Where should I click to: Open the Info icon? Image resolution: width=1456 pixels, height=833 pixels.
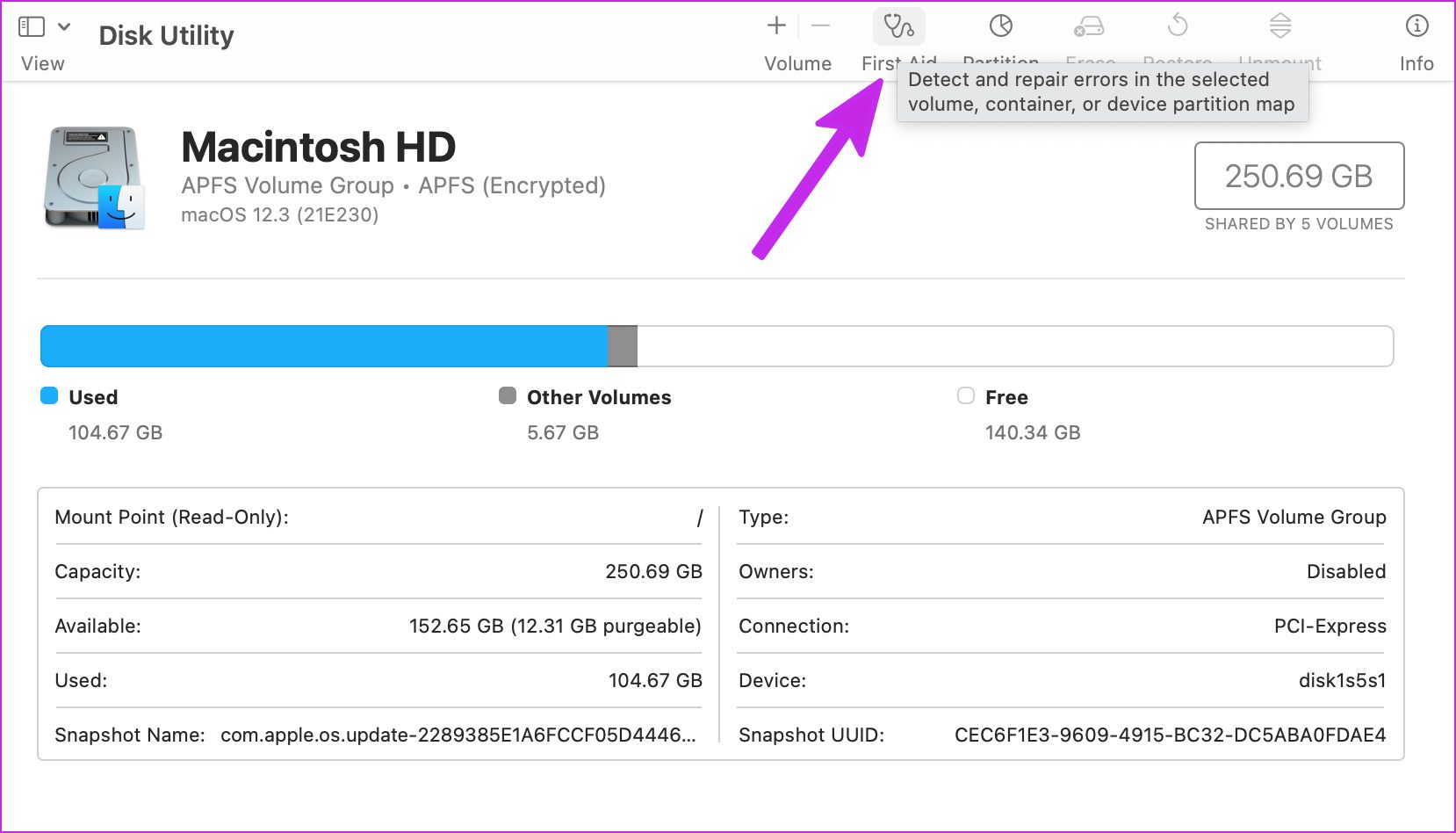pyautogui.click(x=1416, y=25)
